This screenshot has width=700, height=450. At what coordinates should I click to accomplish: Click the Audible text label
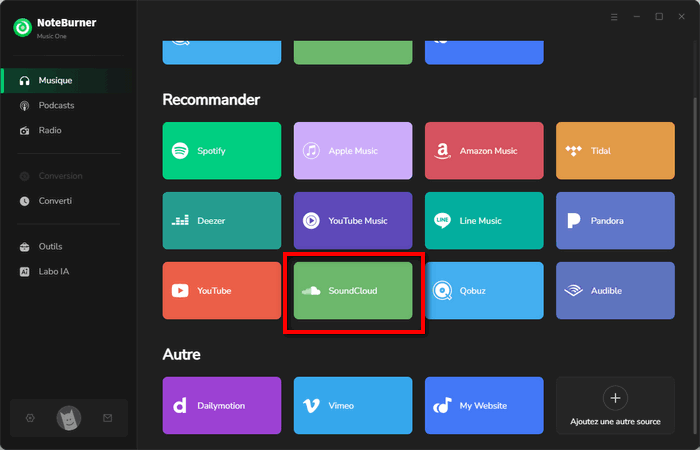click(606, 291)
